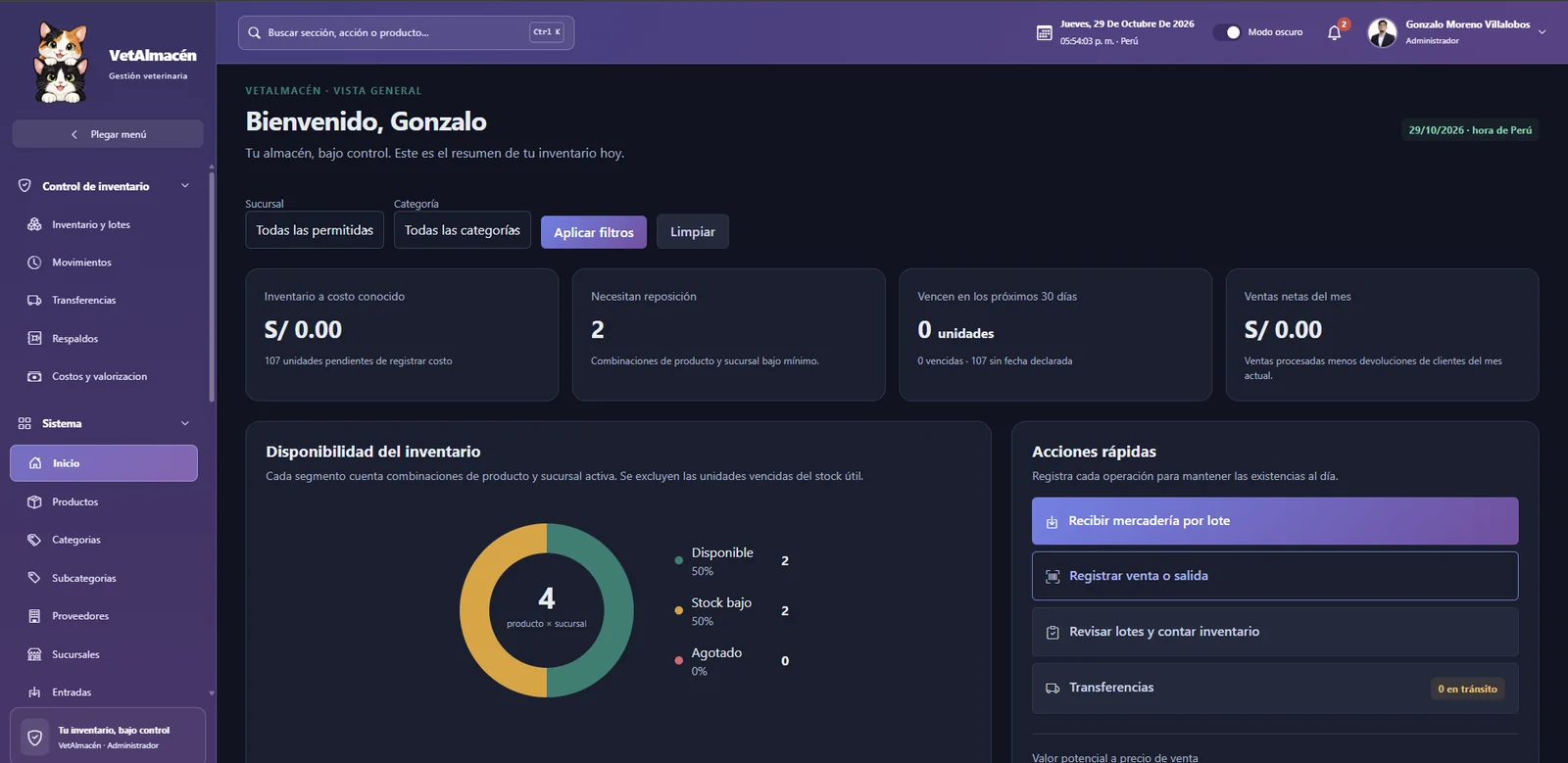Go to Proveedores menu item

pyautogui.click(x=104, y=616)
